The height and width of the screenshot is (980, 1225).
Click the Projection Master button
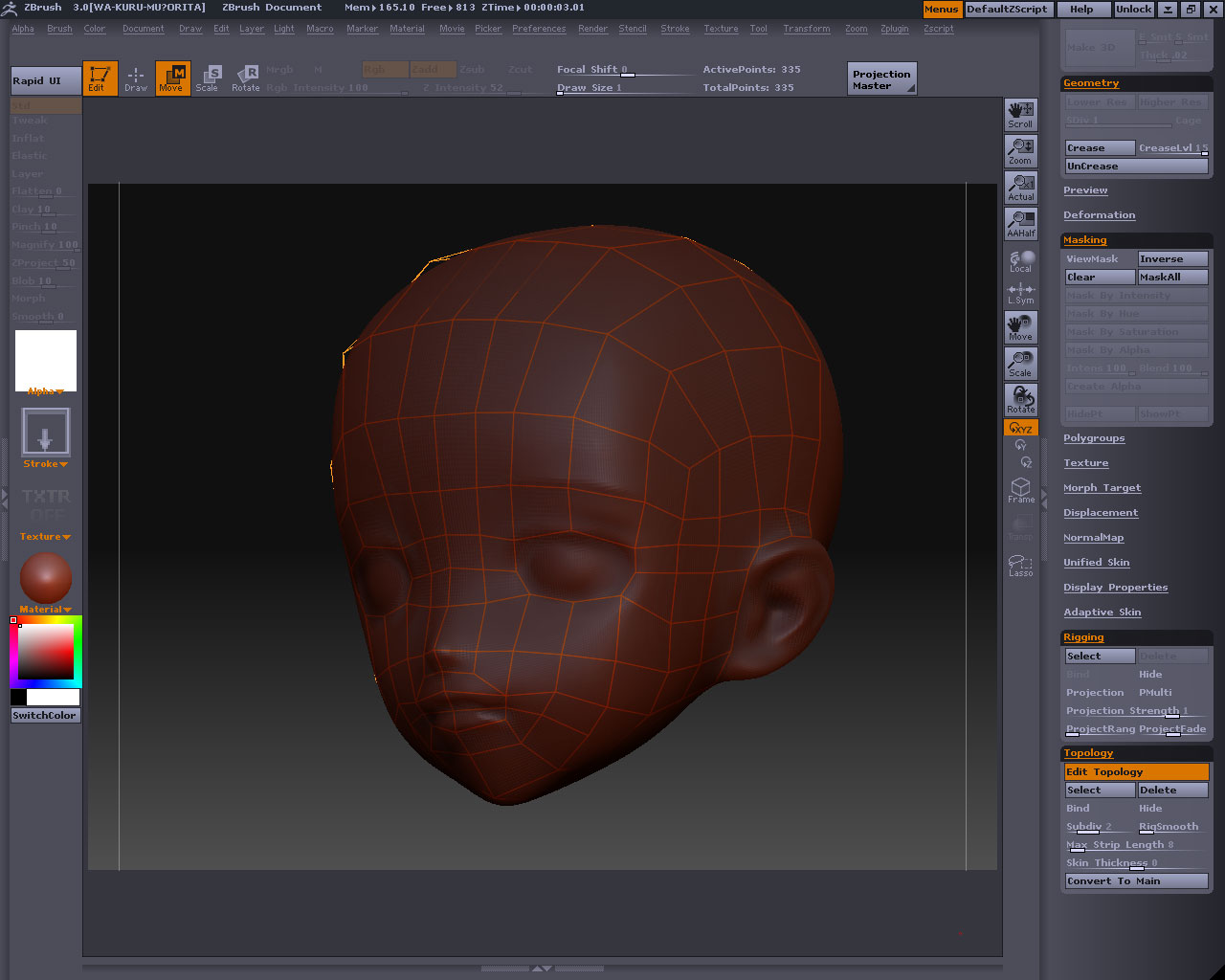(881, 79)
